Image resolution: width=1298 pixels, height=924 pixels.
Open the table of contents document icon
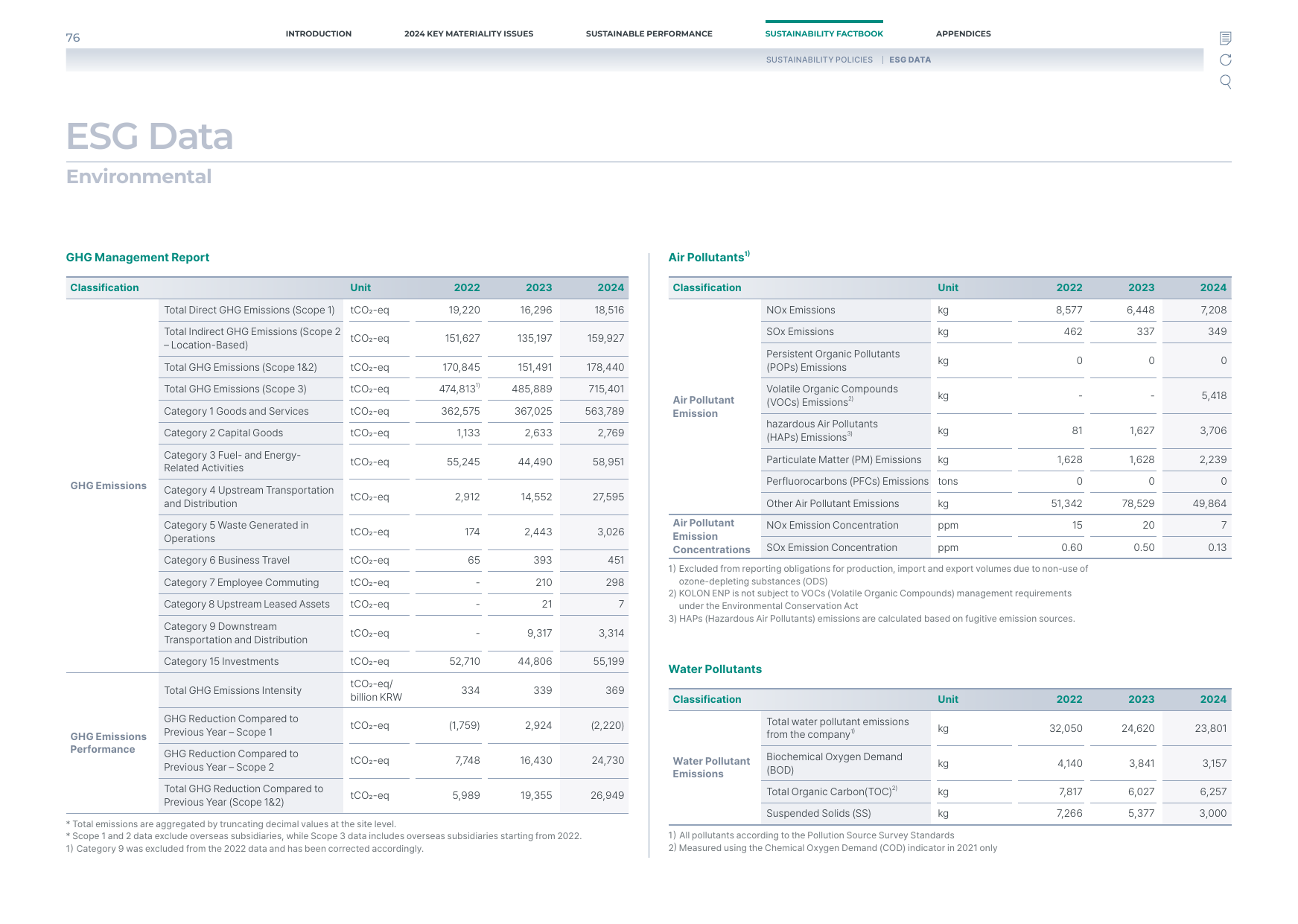tap(1225, 38)
